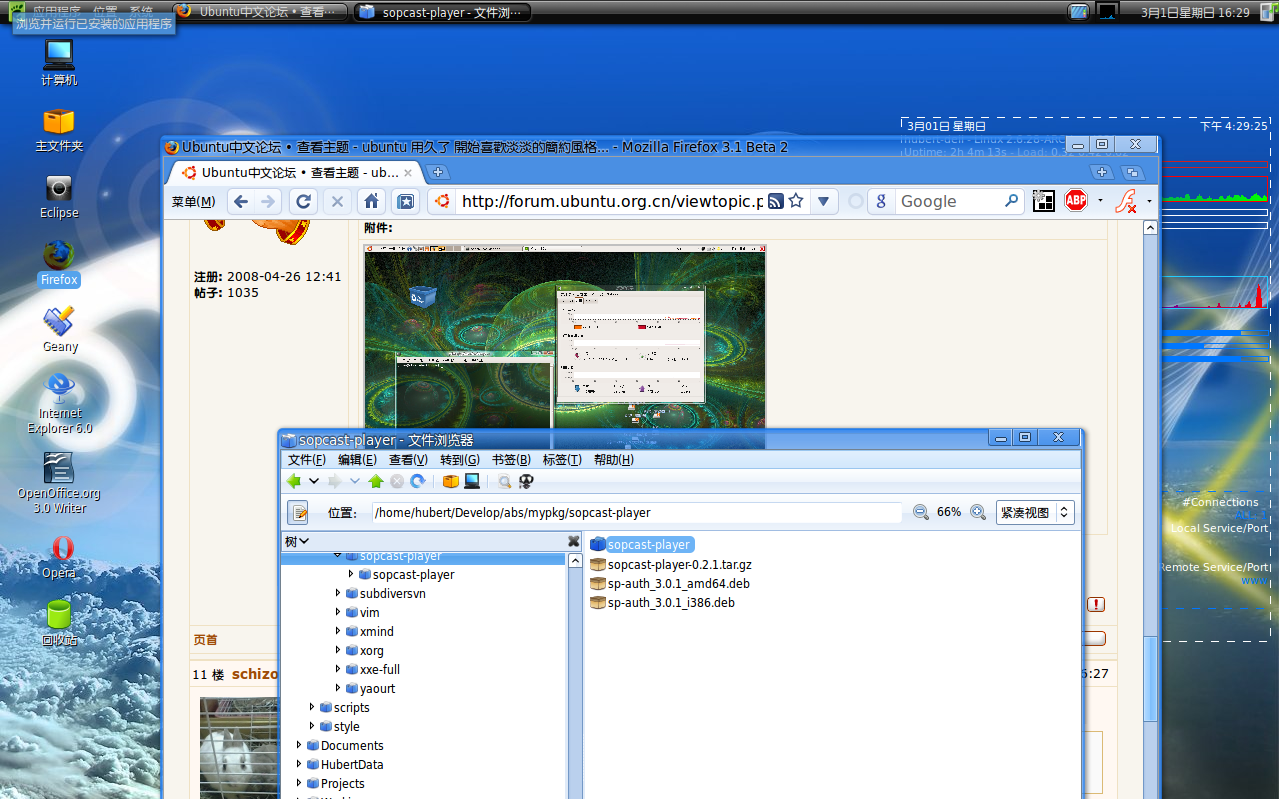Zoom out the file browser view

[921, 512]
